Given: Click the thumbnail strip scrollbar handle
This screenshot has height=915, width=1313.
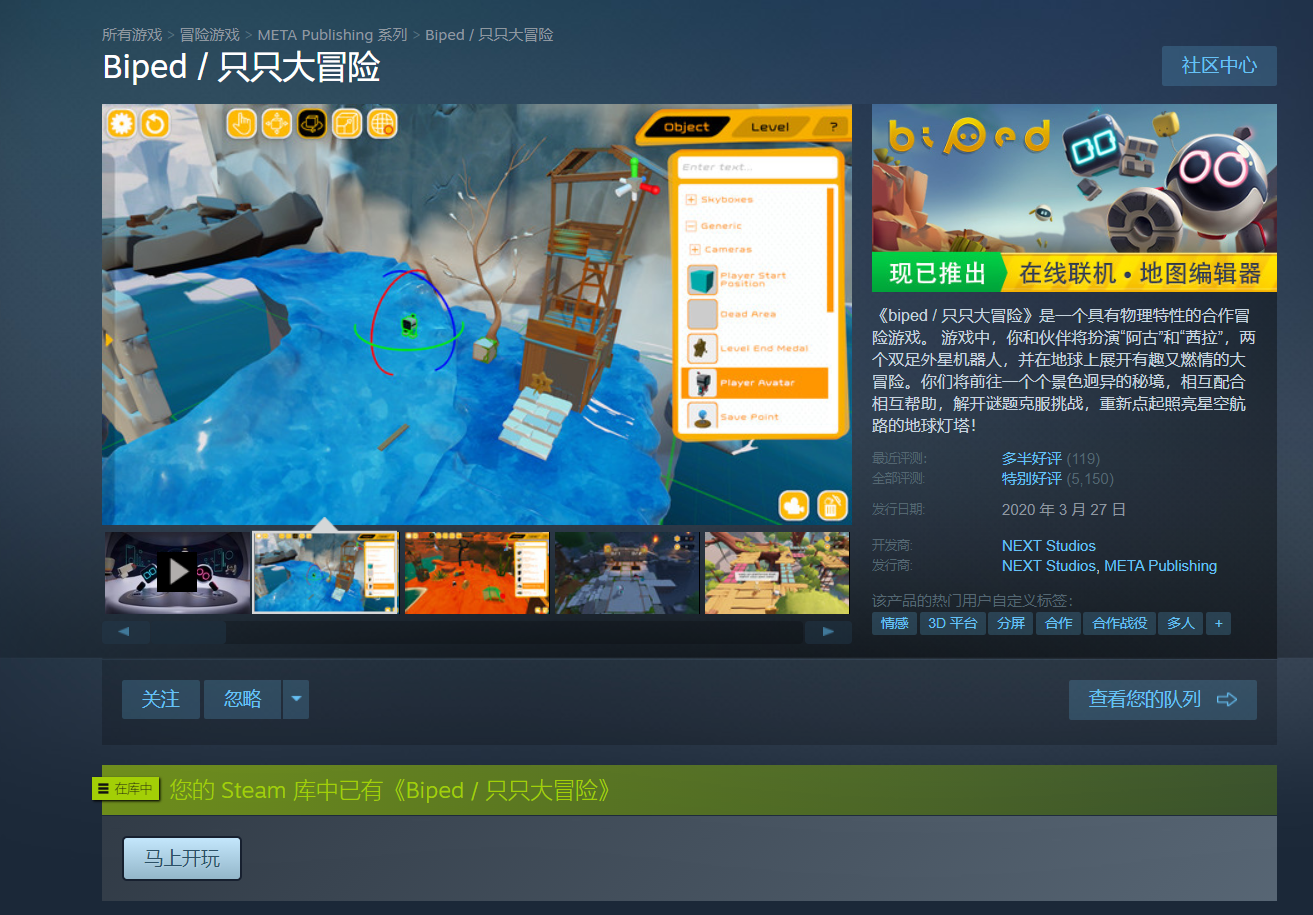Looking at the screenshot, I should coord(188,632).
